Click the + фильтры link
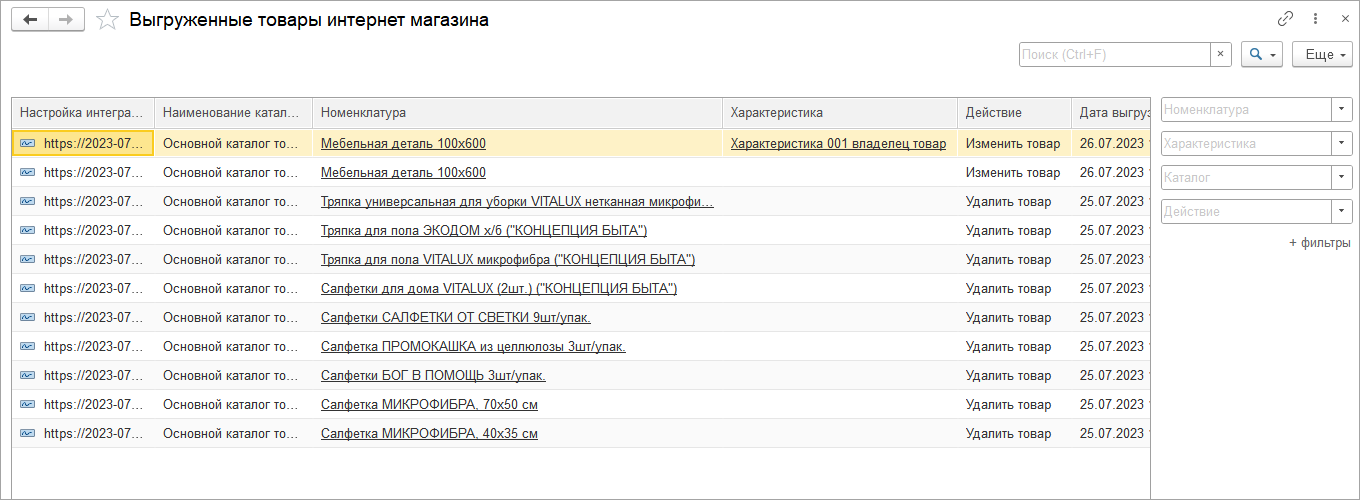This screenshot has height=500, width=1360. [1319, 243]
